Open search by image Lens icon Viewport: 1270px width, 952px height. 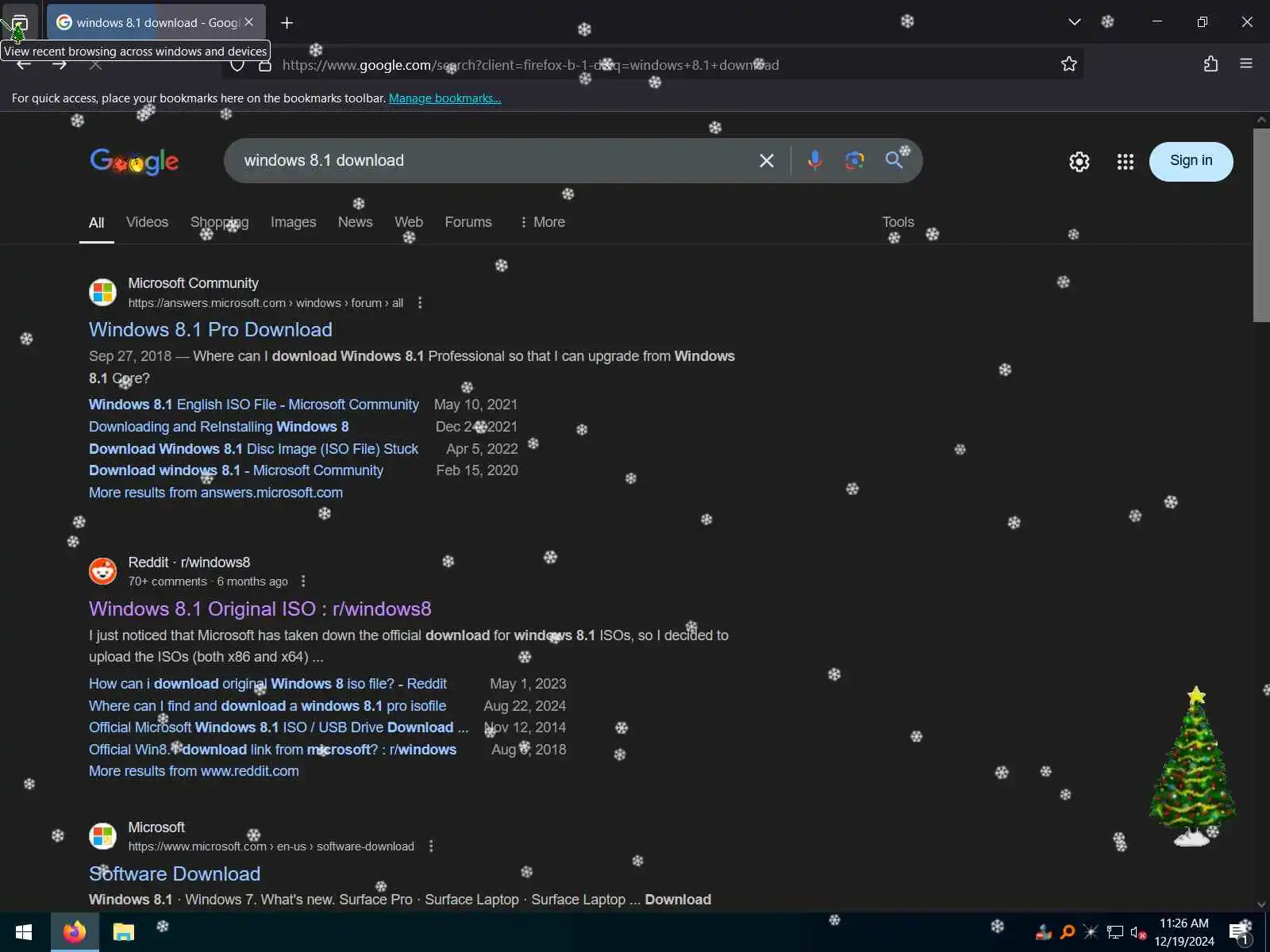click(x=854, y=160)
